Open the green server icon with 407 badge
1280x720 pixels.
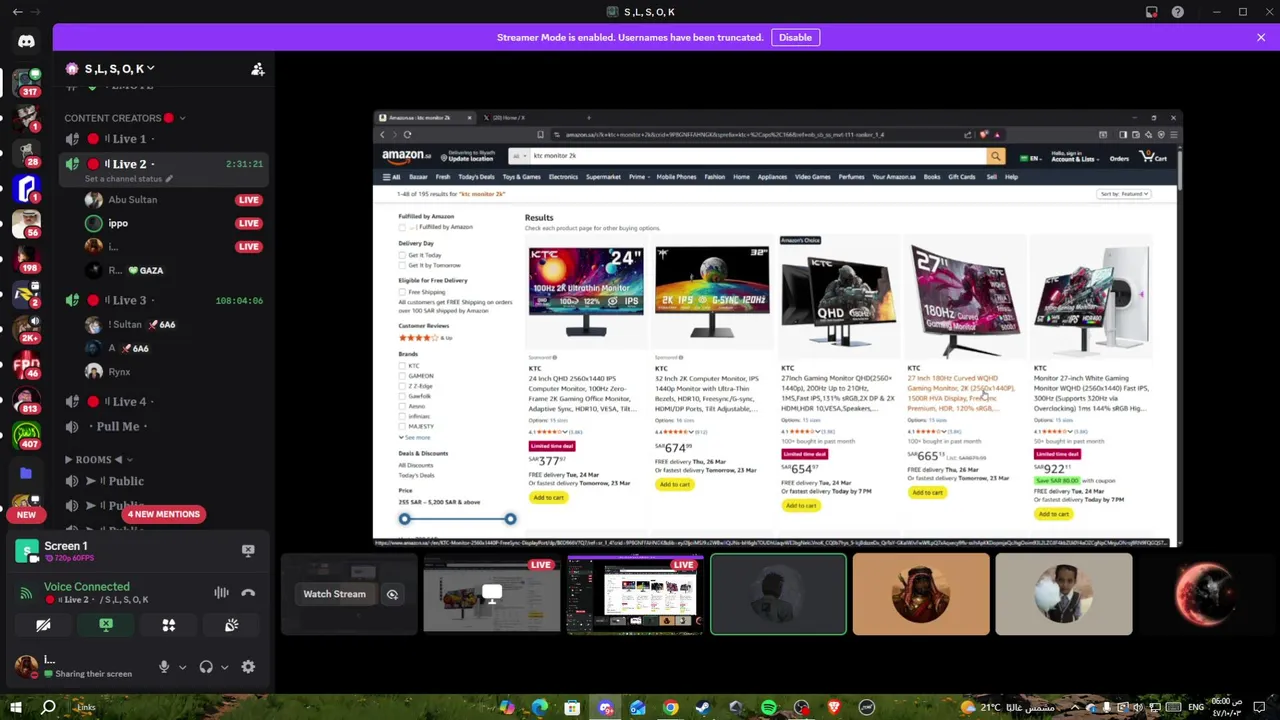(x=26, y=436)
